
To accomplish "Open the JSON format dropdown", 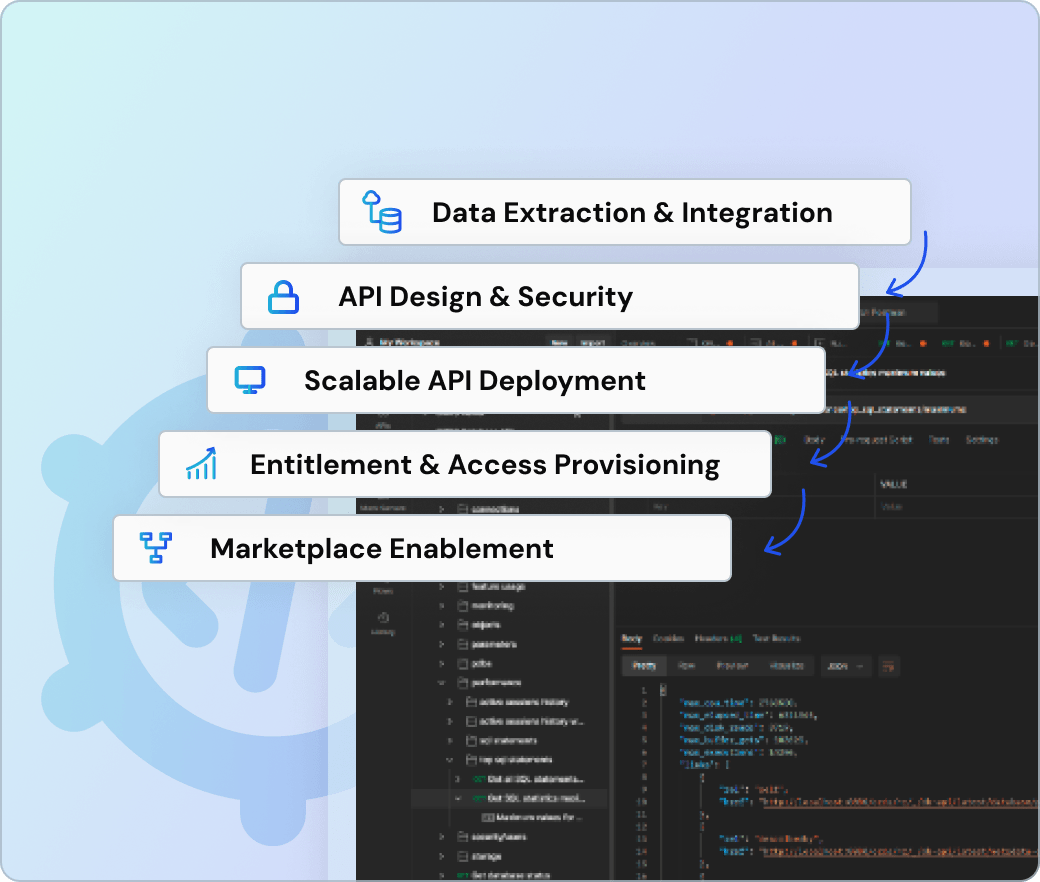I will coord(845,666).
